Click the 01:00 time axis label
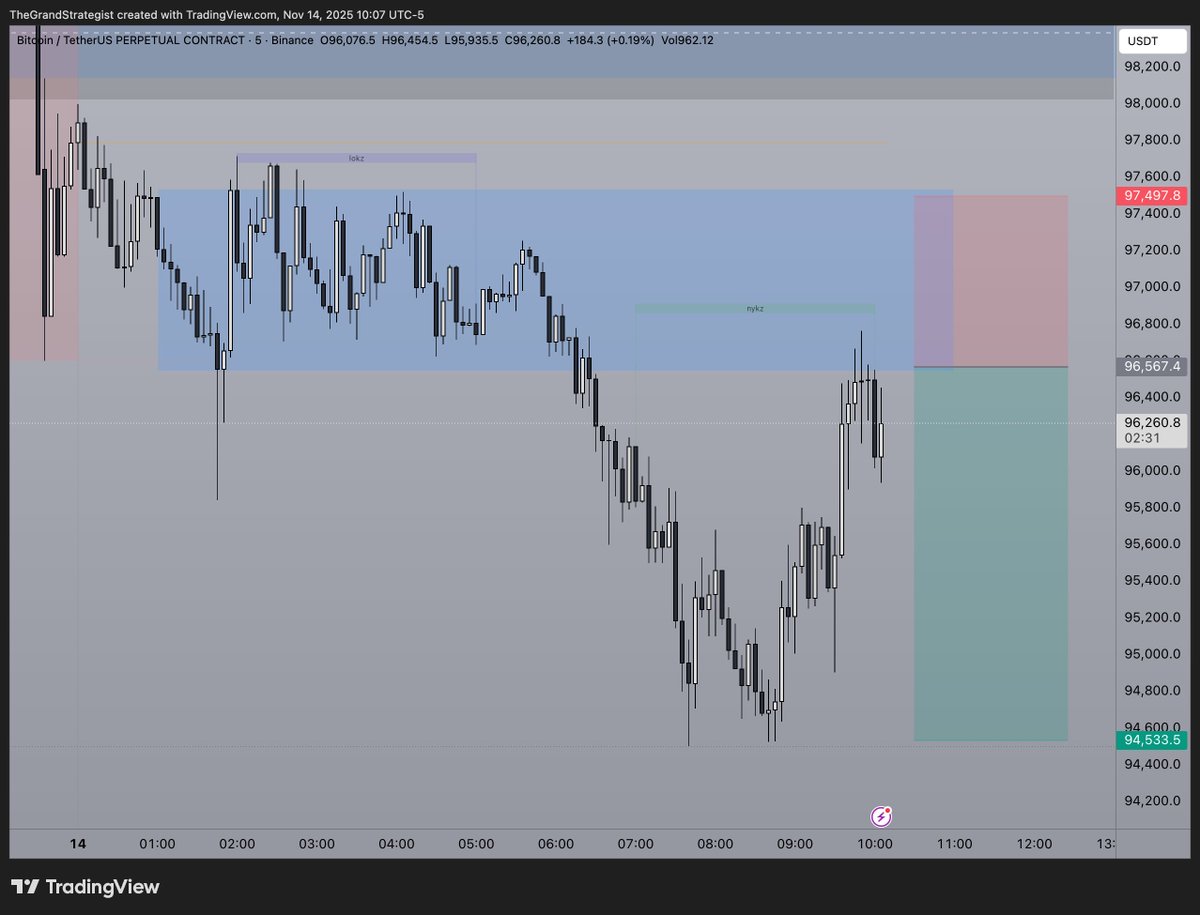The height and width of the screenshot is (915, 1200). (x=157, y=844)
